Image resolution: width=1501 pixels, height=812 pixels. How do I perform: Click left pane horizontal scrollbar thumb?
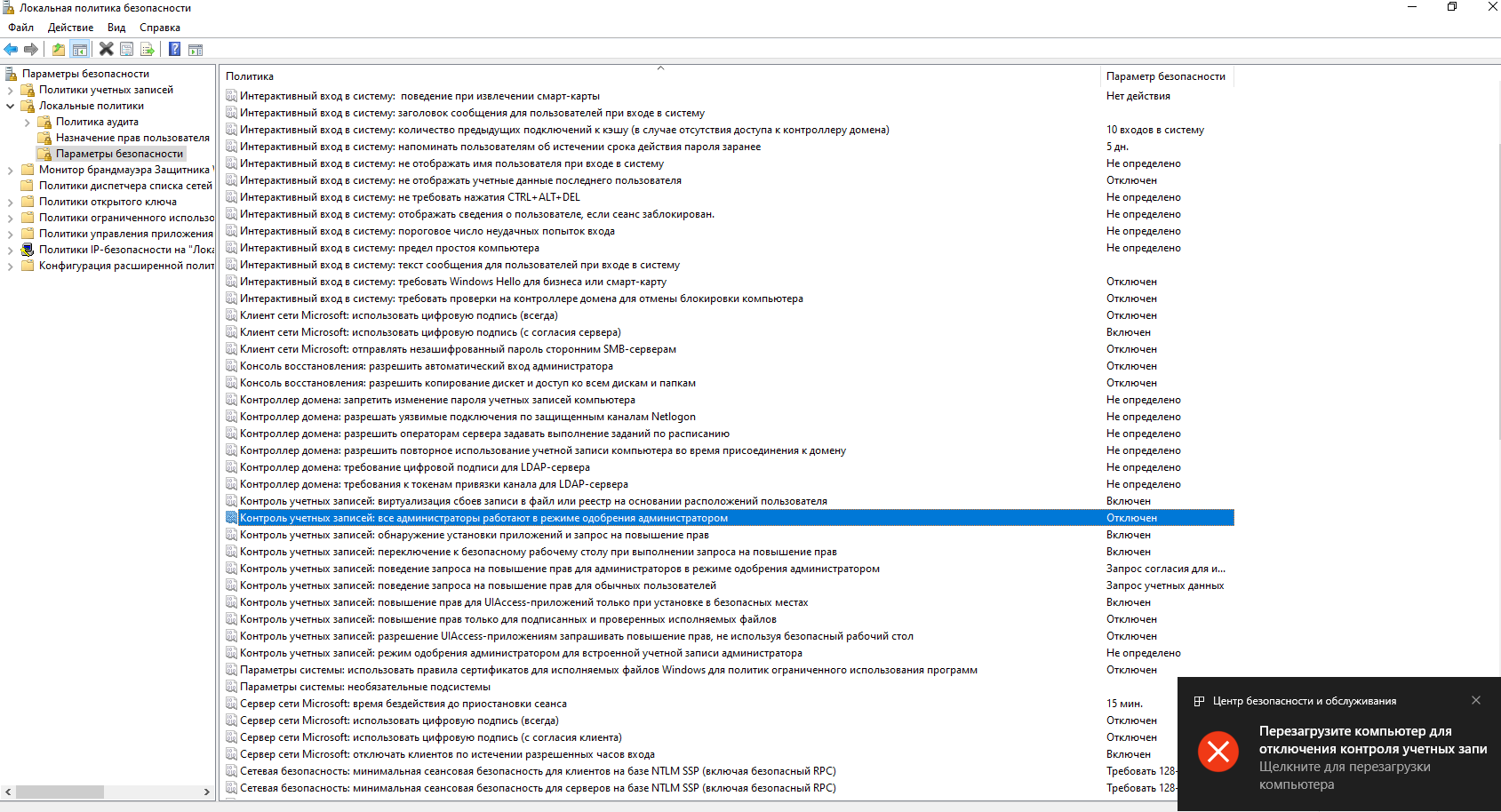coord(60,792)
